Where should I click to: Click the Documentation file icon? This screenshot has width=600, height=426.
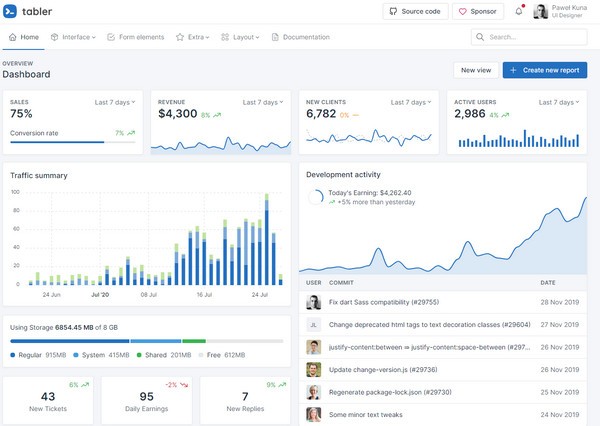pos(276,37)
